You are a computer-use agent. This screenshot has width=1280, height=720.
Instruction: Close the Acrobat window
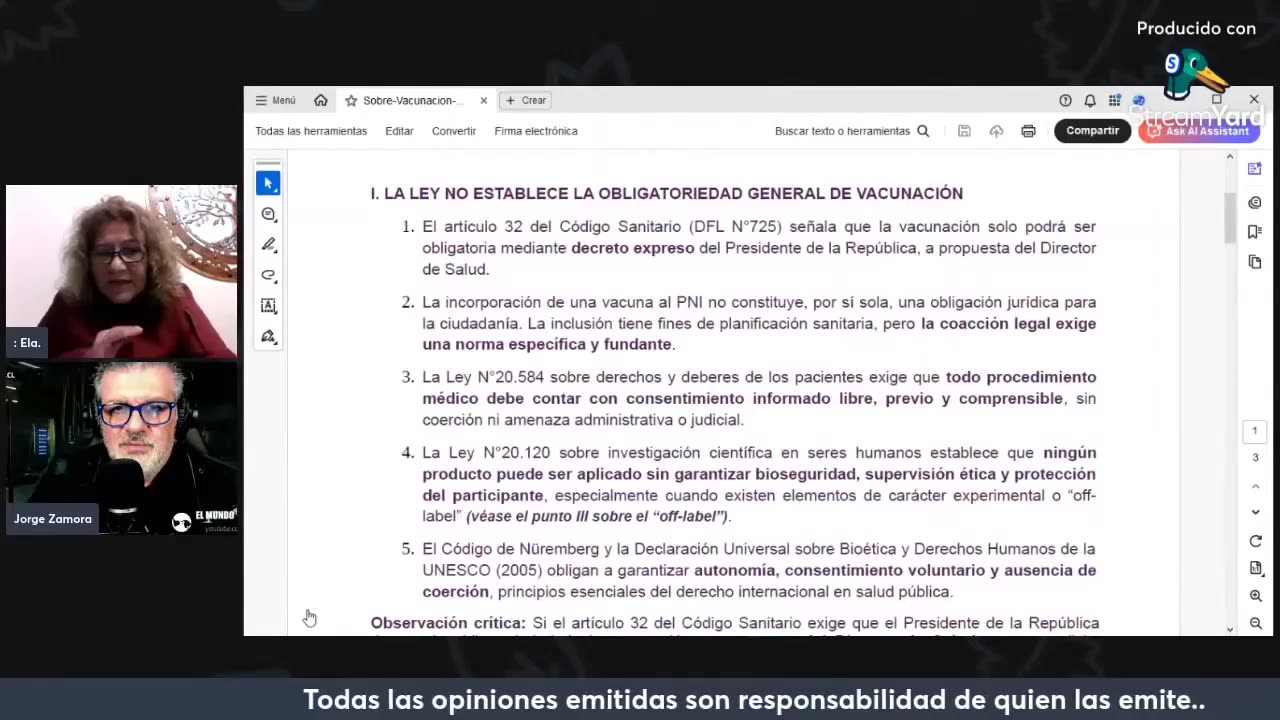click(x=1254, y=100)
